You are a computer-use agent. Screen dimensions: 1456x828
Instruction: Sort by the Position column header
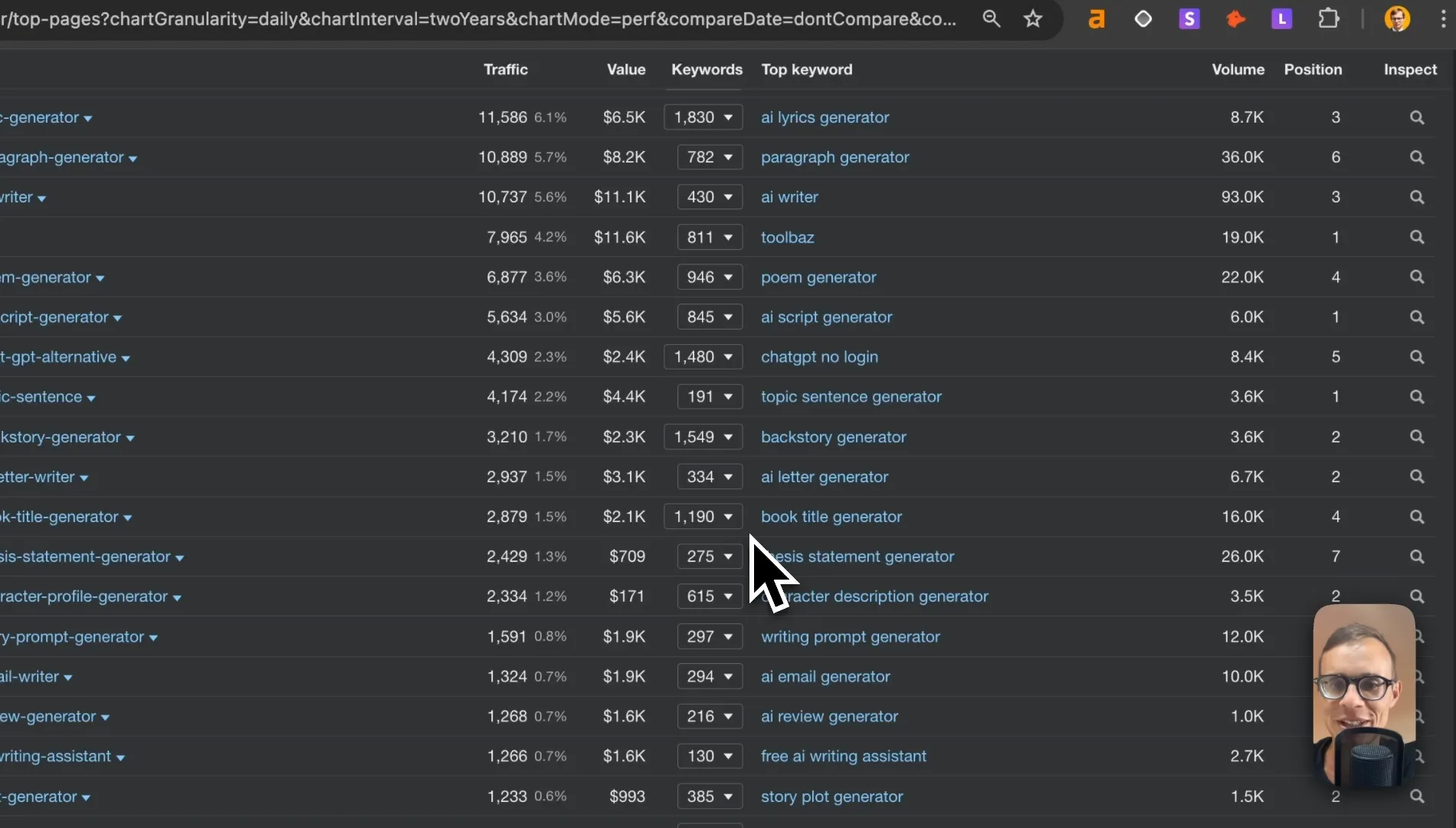click(1313, 70)
